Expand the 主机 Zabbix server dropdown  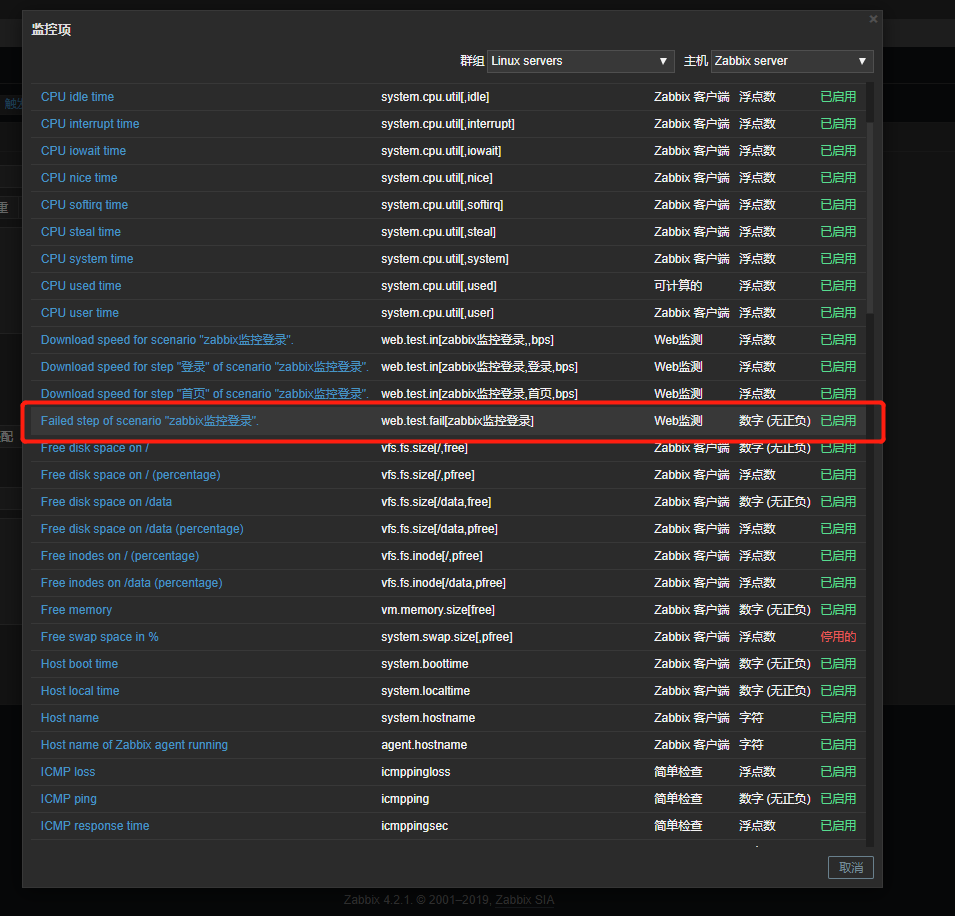[791, 61]
